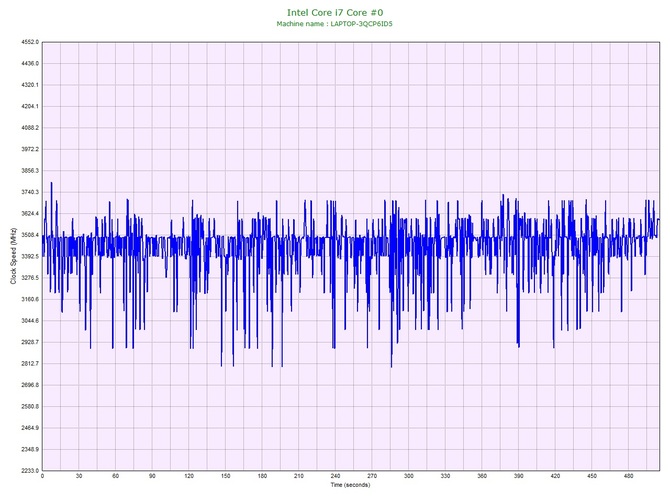Select the 450 seconds x-axis label
Image resolution: width=670 pixels, height=502 pixels.
pyautogui.click(x=592, y=476)
